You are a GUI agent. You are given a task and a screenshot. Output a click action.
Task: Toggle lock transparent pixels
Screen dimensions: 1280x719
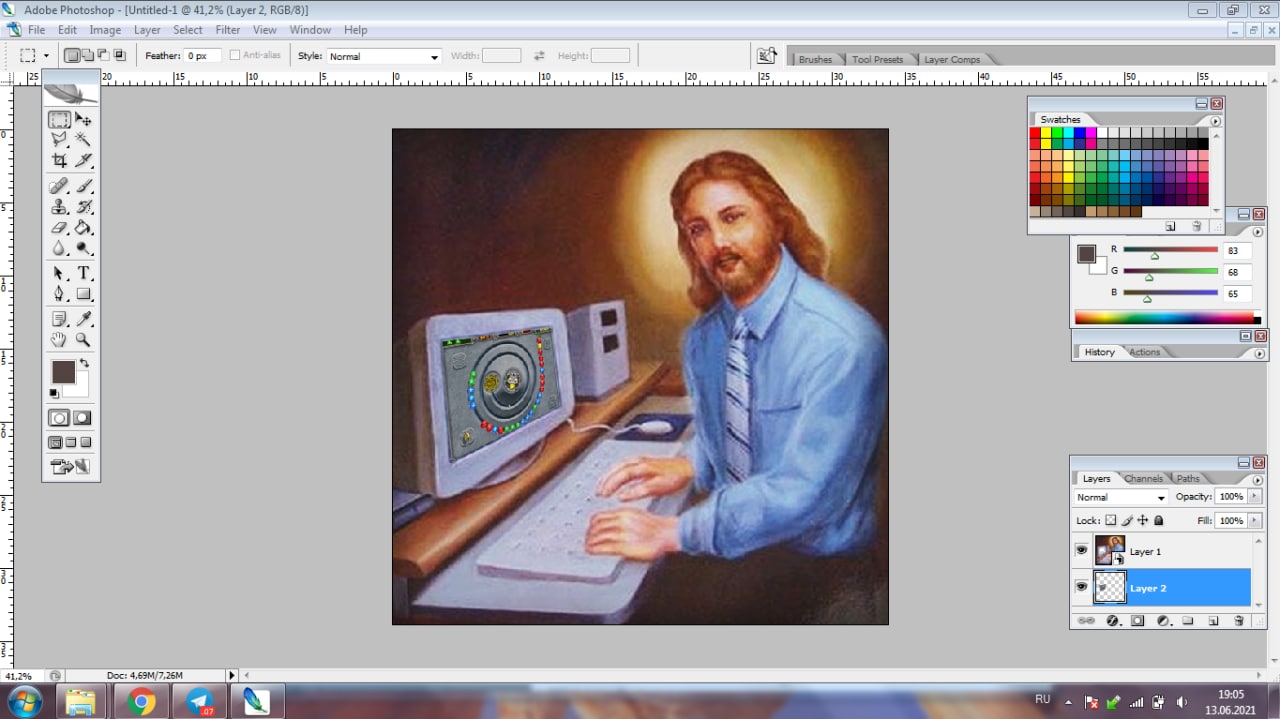click(x=1110, y=521)
